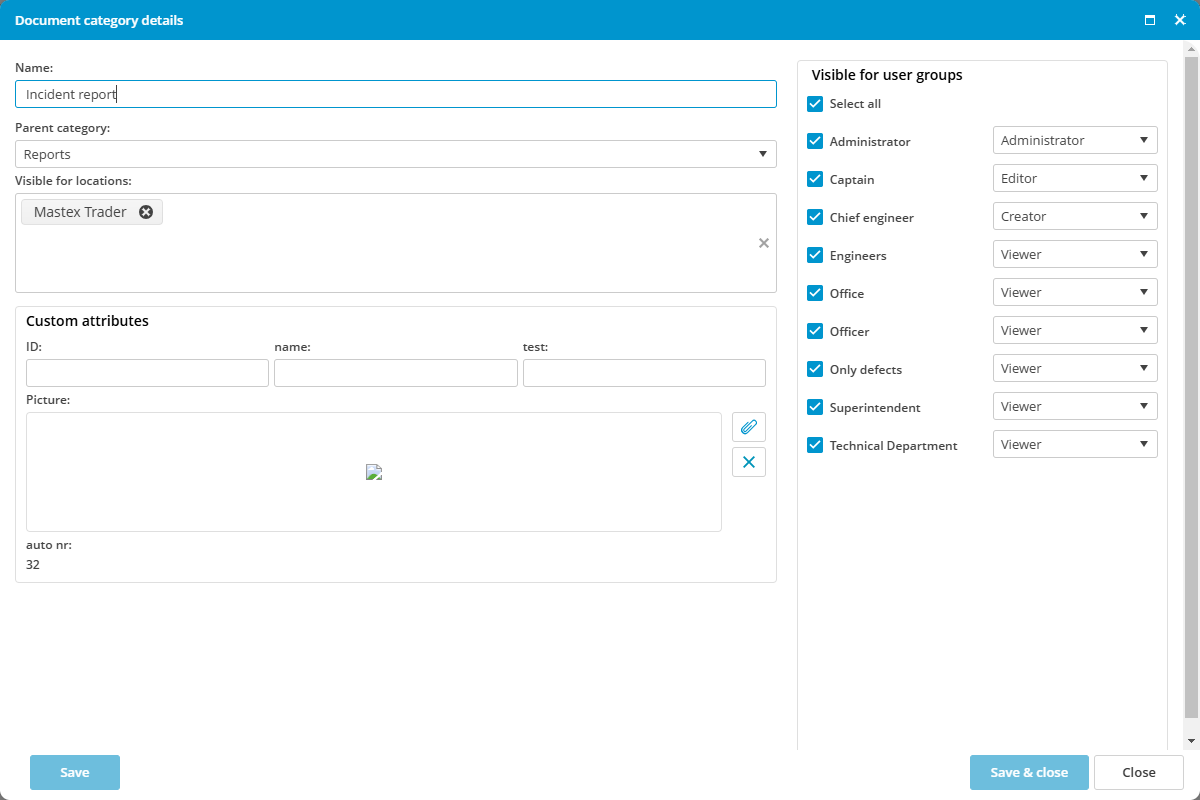Click the broken picture placeholder image
The image size is (1200, 800).
pyautogui.click(x=374, y=472)
